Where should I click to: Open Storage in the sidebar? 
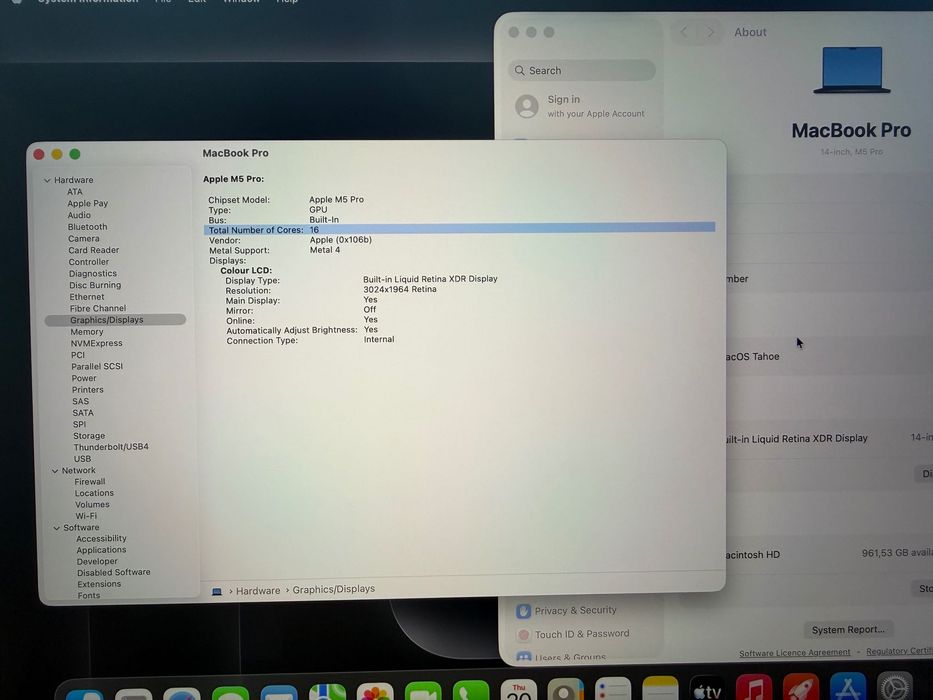tap(89, 436)
